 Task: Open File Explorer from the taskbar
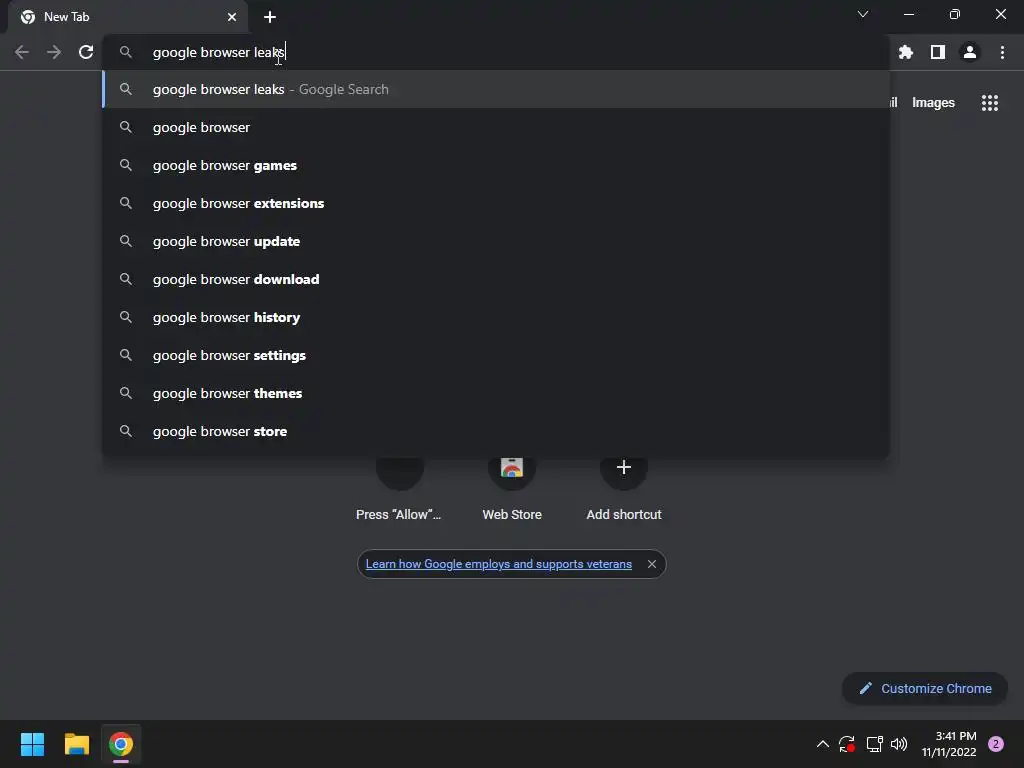click(76, 744)
